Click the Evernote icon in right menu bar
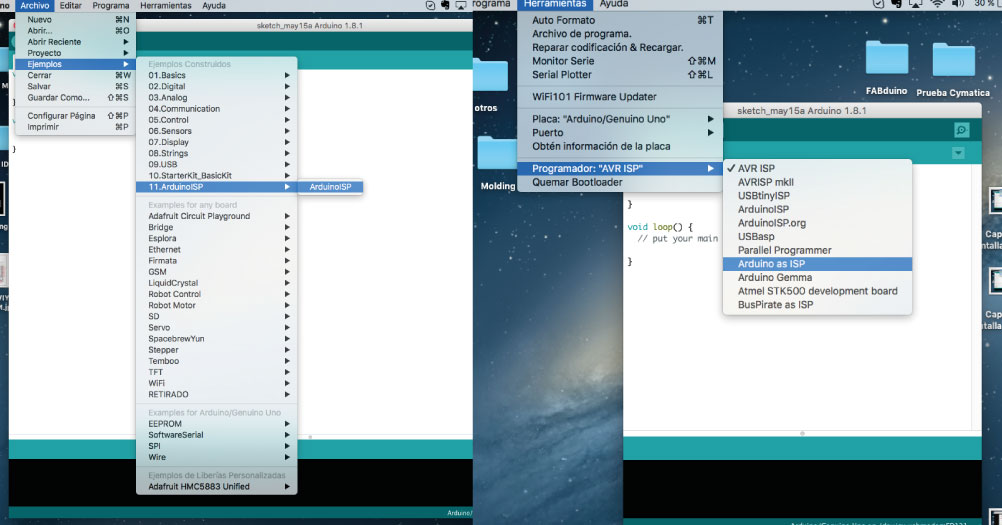This screenshot has width=1002, height=525. tap(896, 4)
